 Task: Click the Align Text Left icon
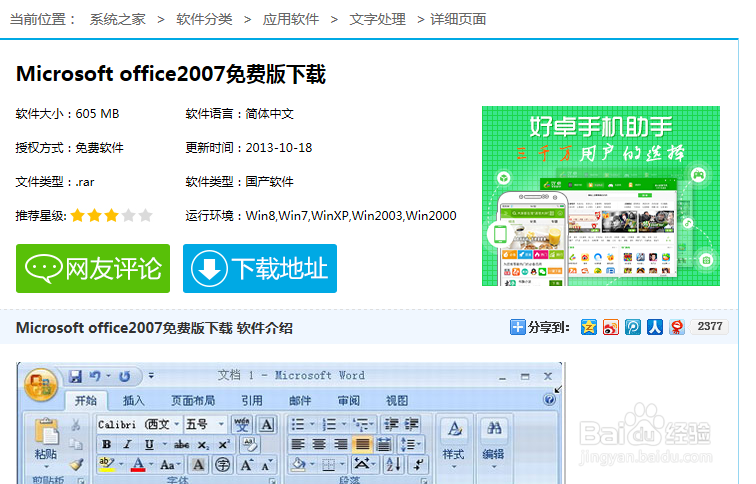point(298,444)
